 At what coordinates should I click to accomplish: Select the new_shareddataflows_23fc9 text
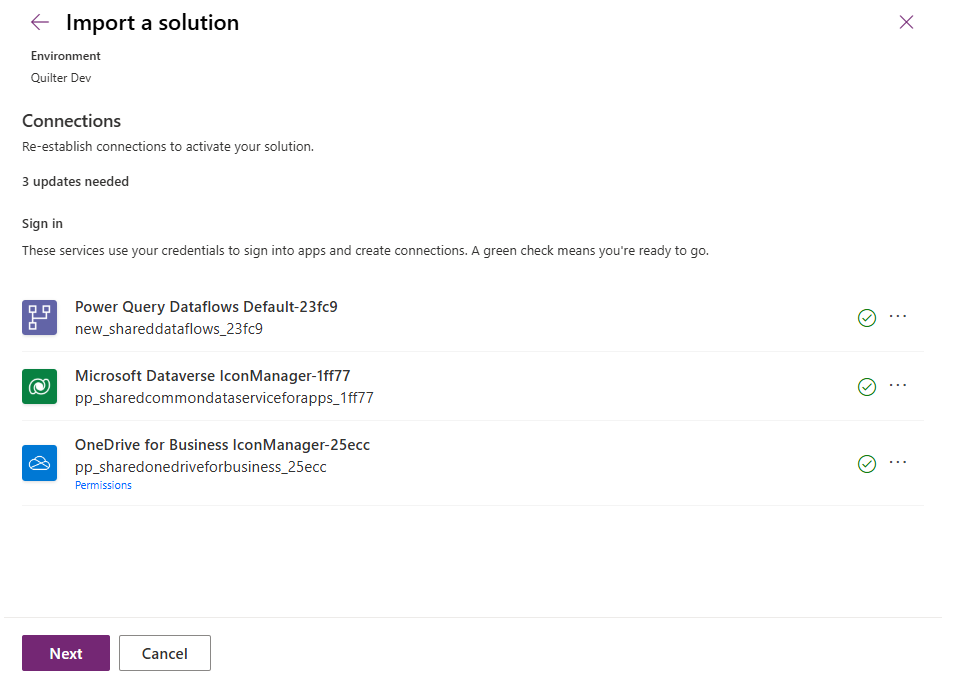coord(169,329)
